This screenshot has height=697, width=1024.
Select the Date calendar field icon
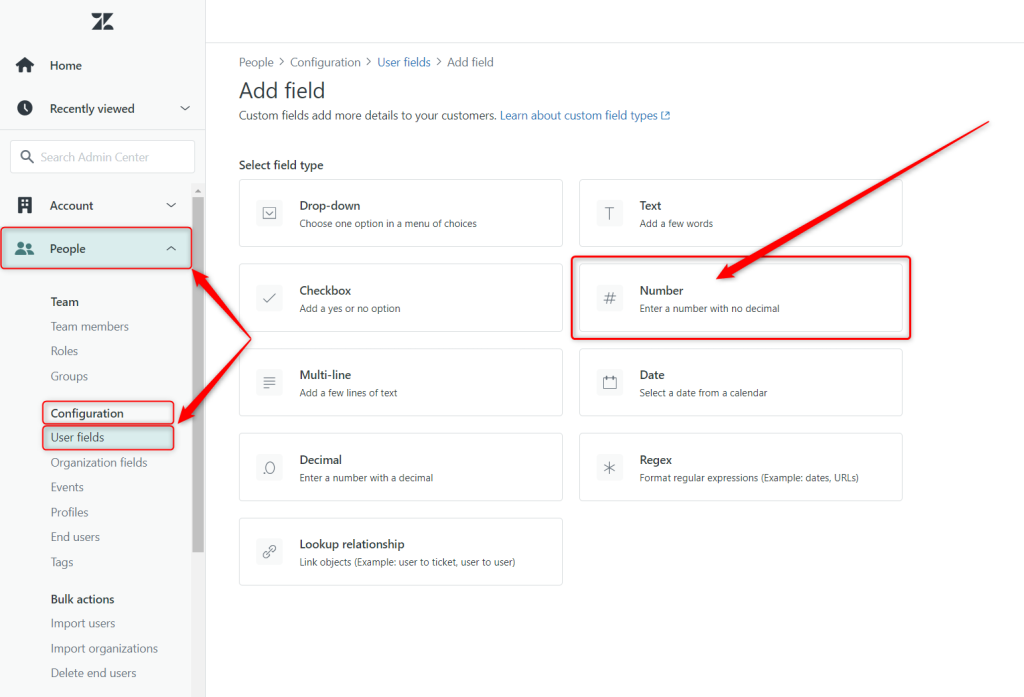point(609,382)
